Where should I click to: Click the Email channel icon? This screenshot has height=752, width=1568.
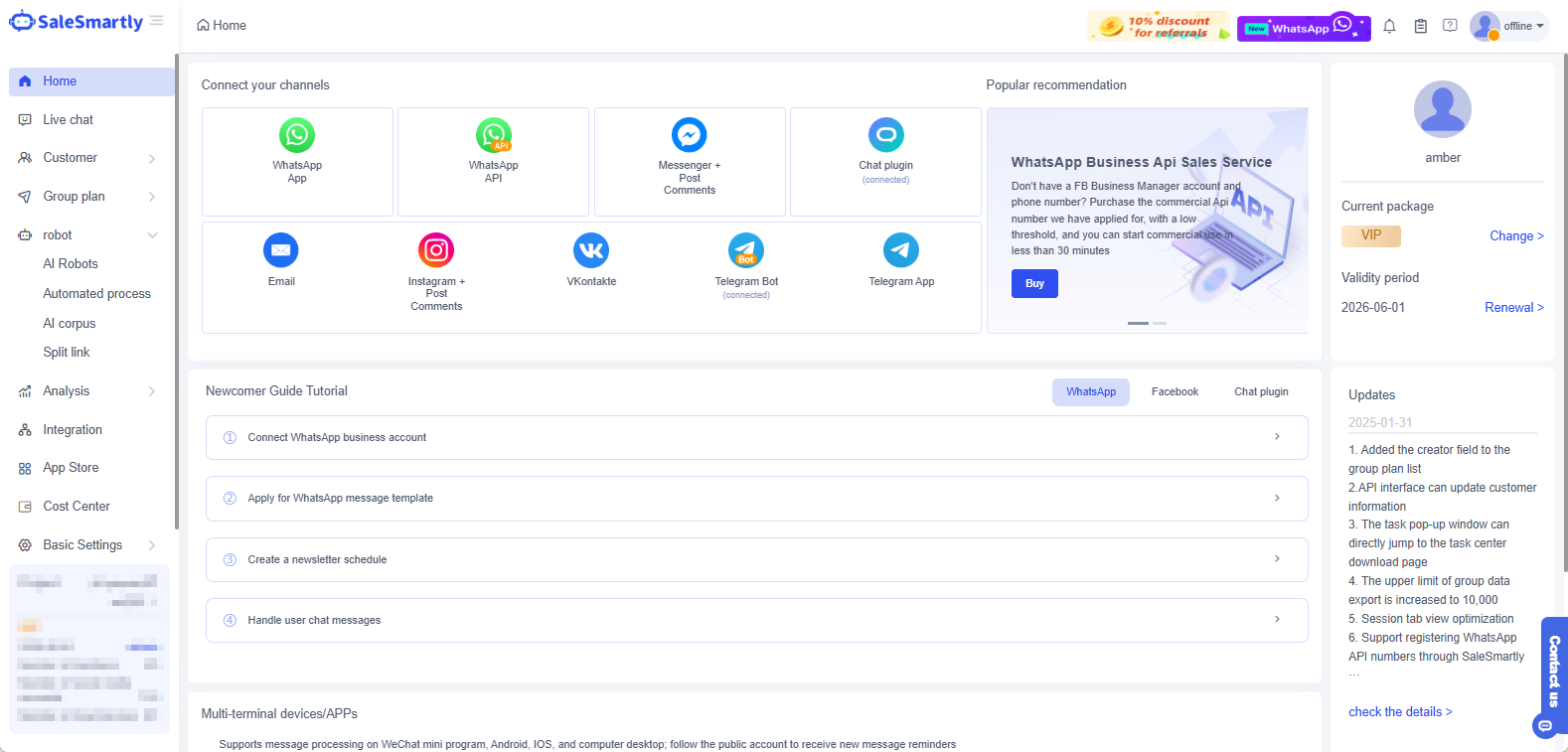coord(281,250)
